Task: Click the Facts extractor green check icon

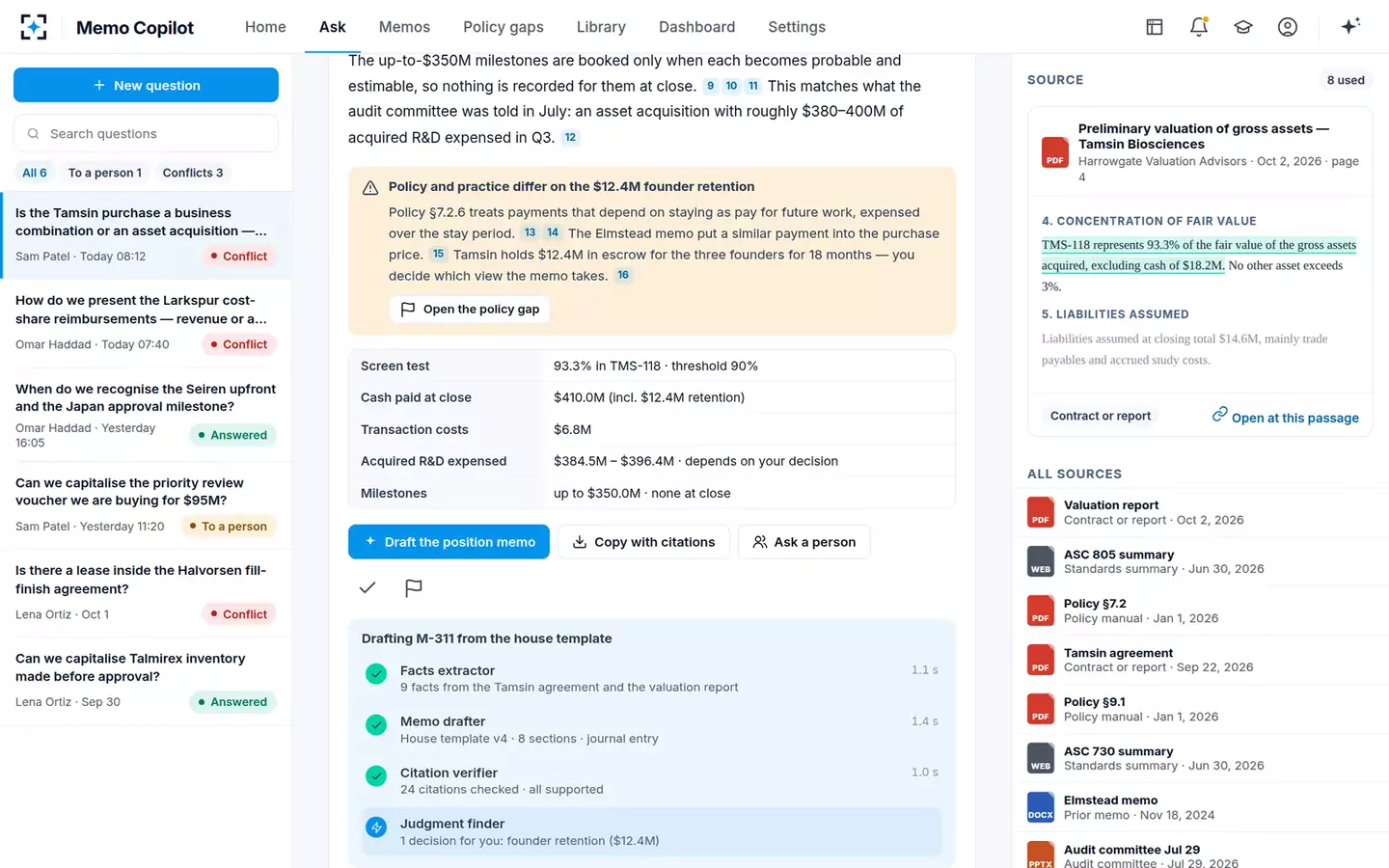Action: click(376, 674)
